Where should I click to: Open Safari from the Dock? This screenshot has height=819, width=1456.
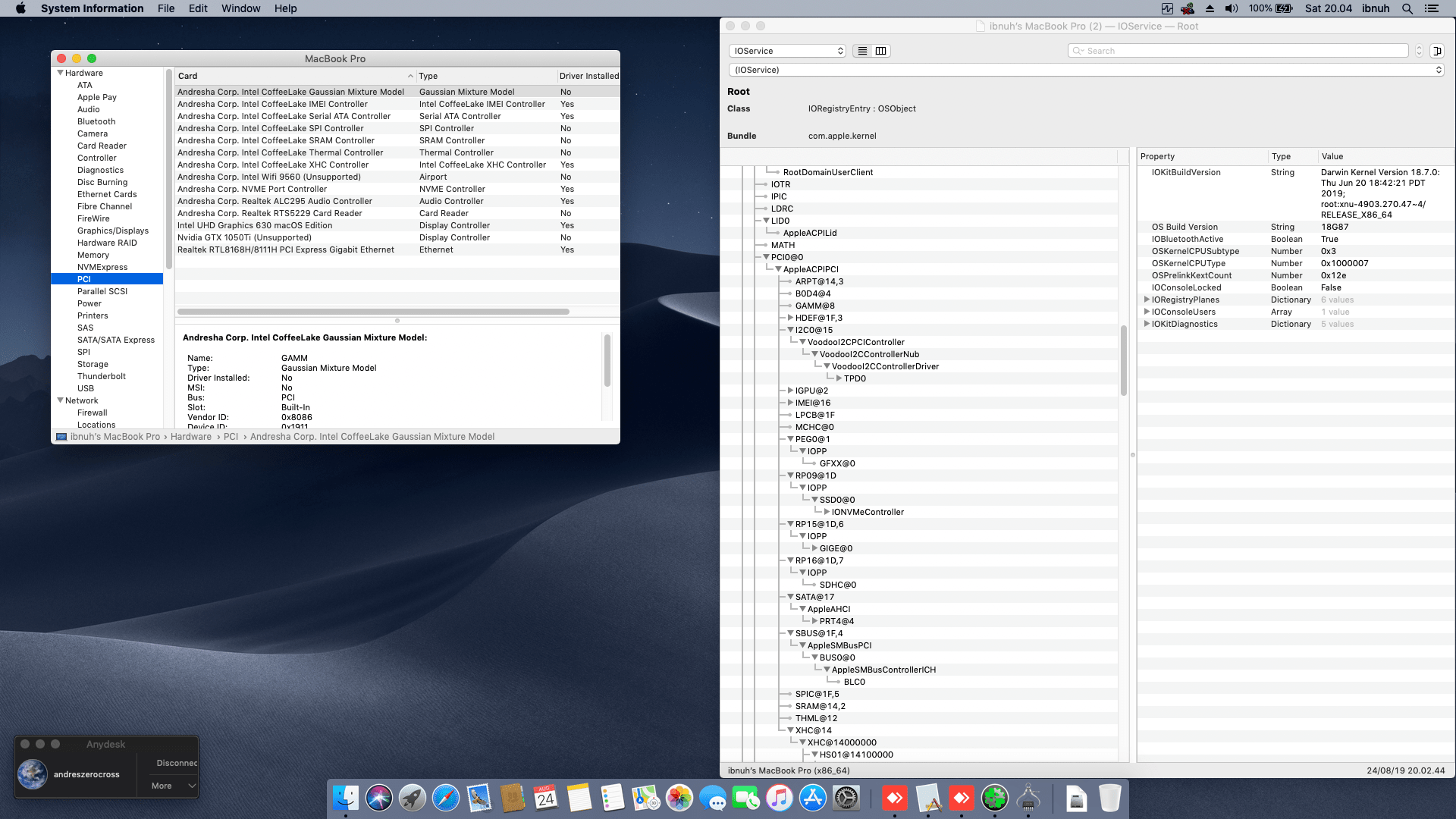coord(446,798)
